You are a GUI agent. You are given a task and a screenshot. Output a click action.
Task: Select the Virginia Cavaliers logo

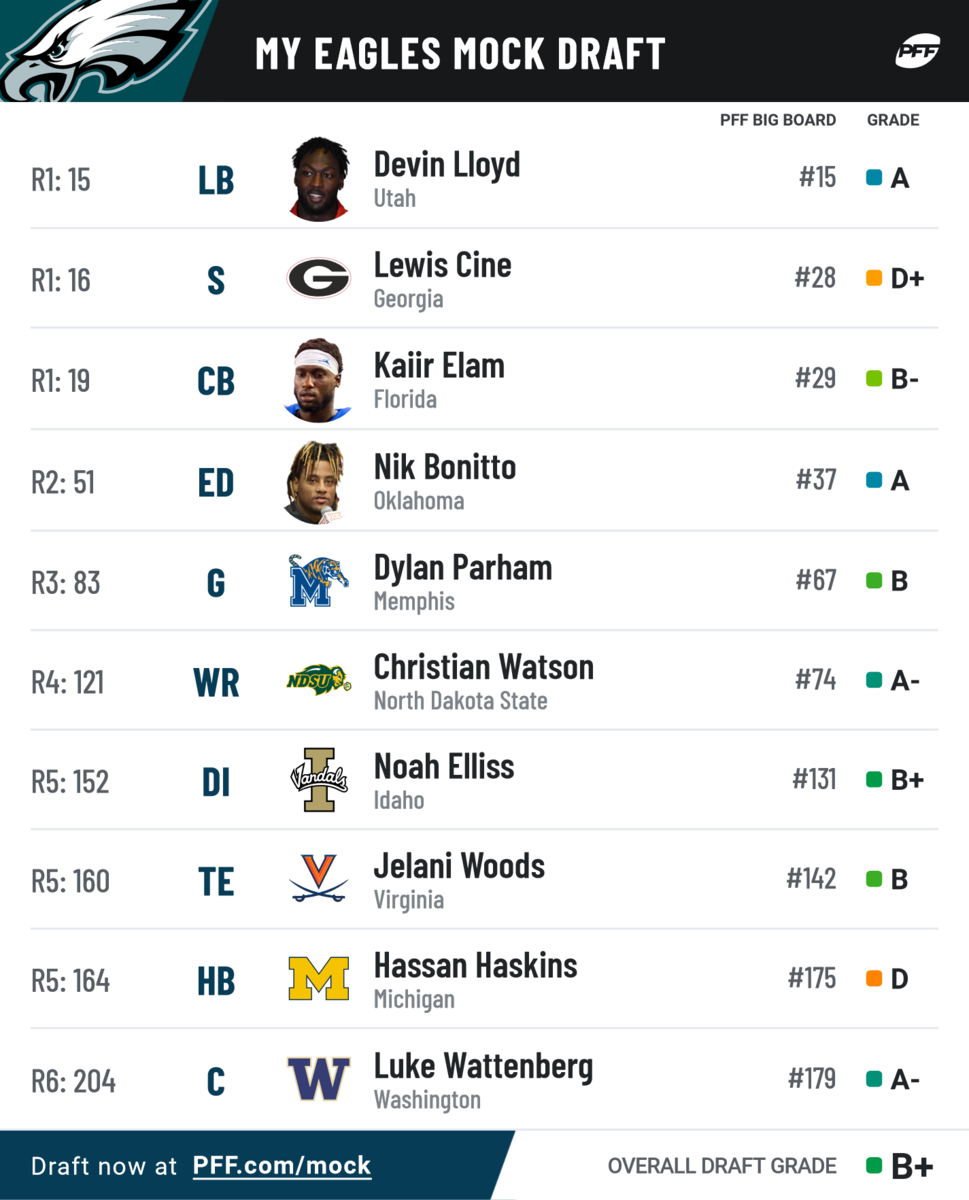click(x=319, y=879)
